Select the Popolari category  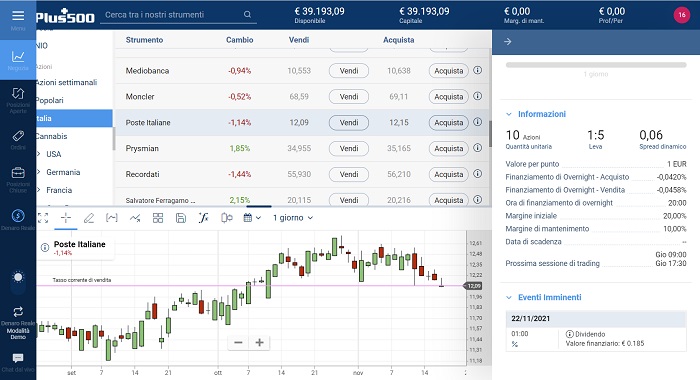click(50, 100)
